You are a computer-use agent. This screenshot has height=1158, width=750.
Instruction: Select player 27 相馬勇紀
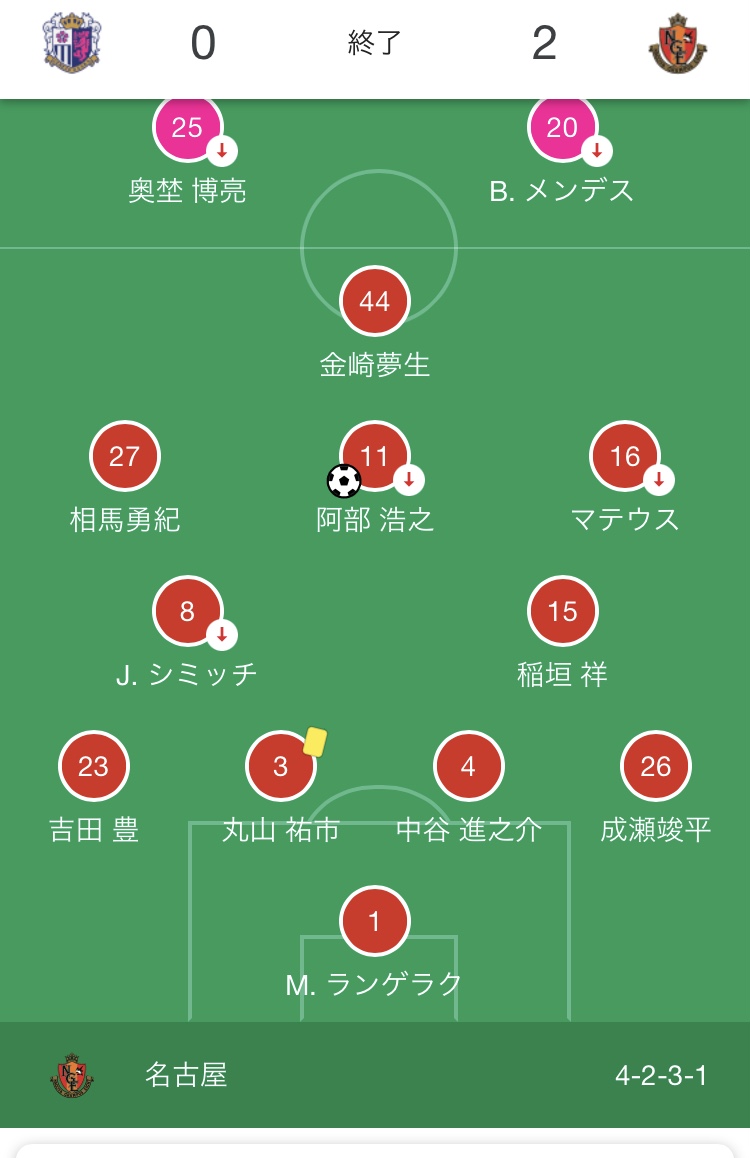tap(125, 457)
